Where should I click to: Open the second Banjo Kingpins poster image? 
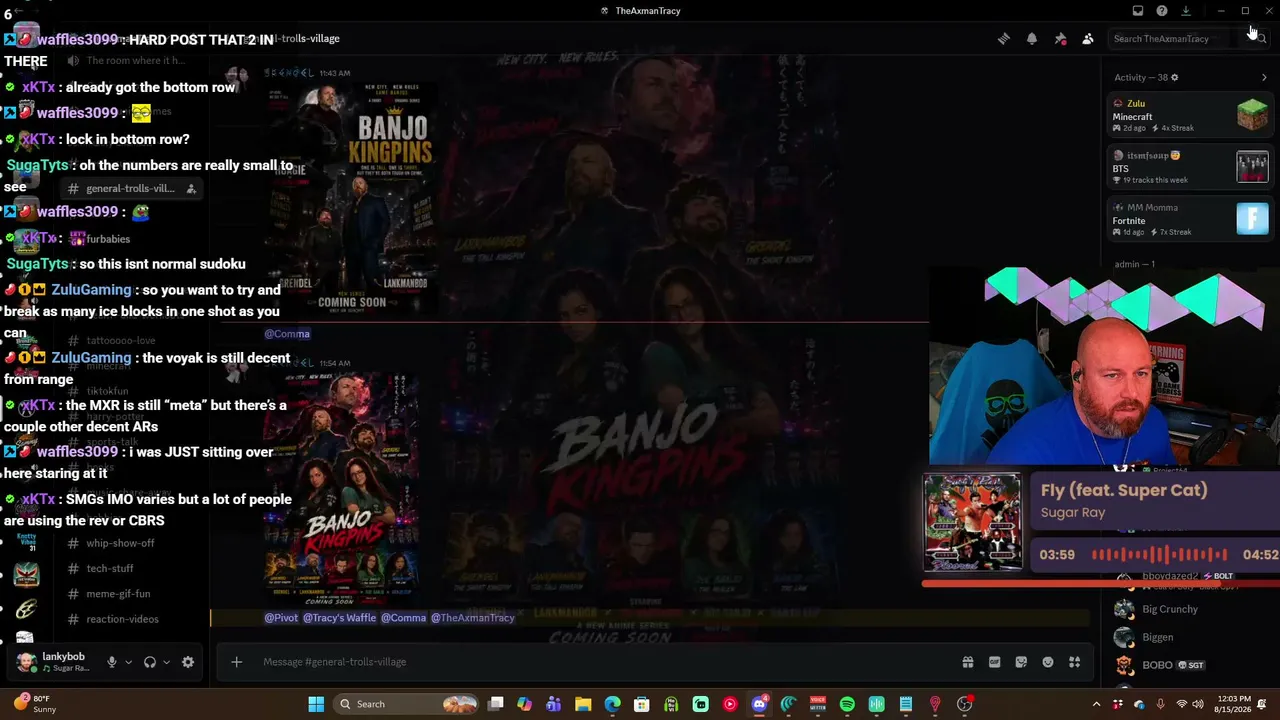[x=341, y=489]
